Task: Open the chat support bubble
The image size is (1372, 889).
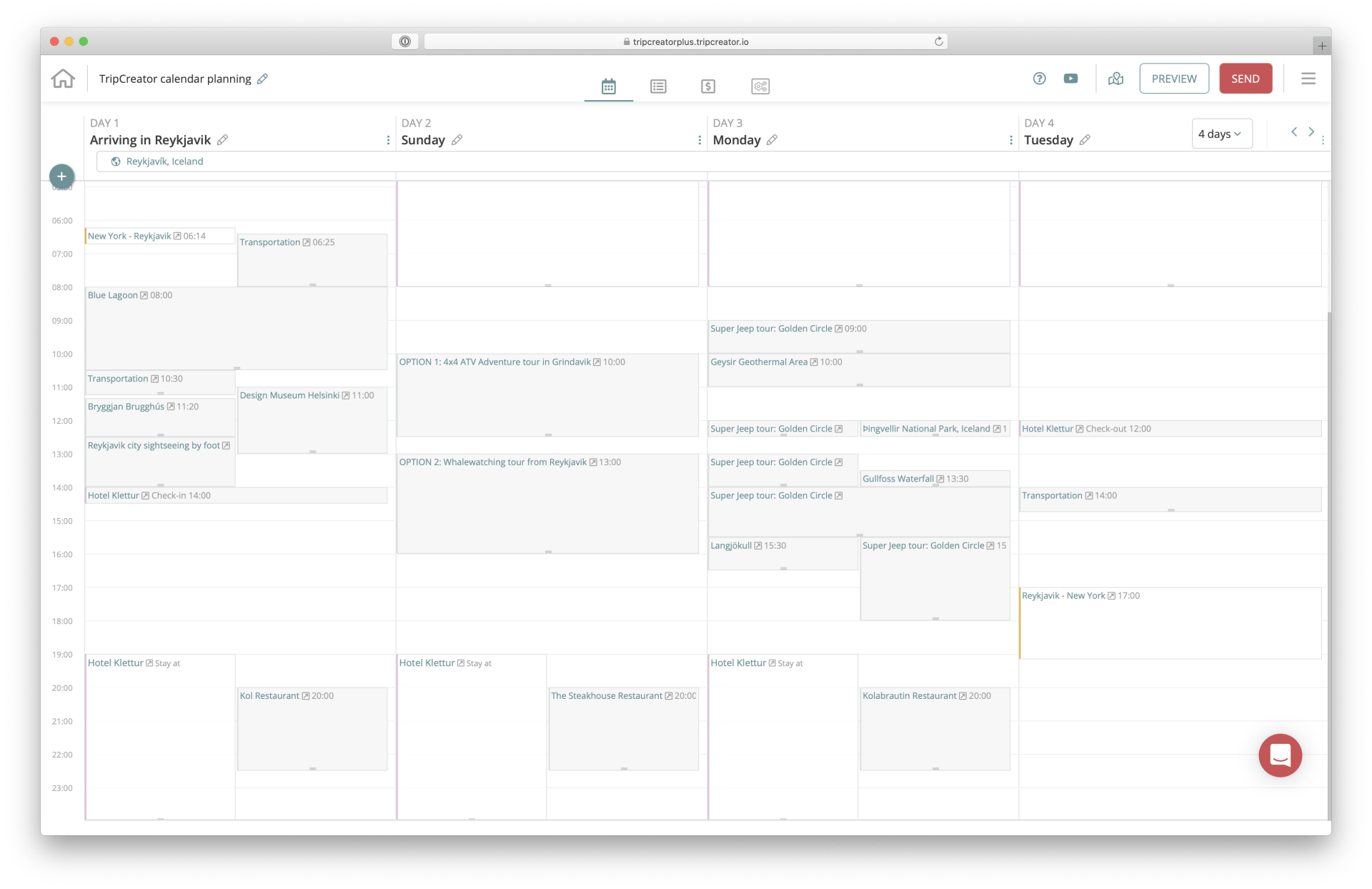Action: click(x=1280, y=755)
